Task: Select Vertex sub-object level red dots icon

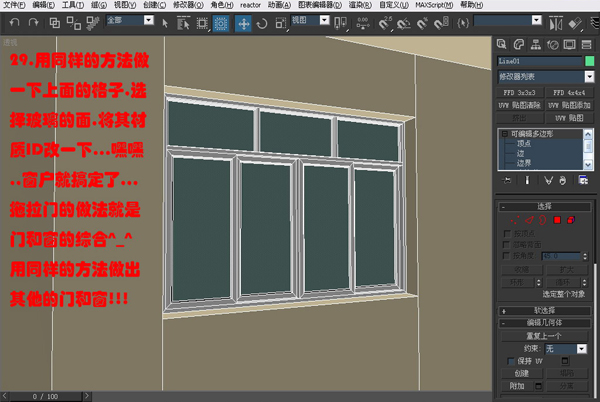Action: point(515,220)
